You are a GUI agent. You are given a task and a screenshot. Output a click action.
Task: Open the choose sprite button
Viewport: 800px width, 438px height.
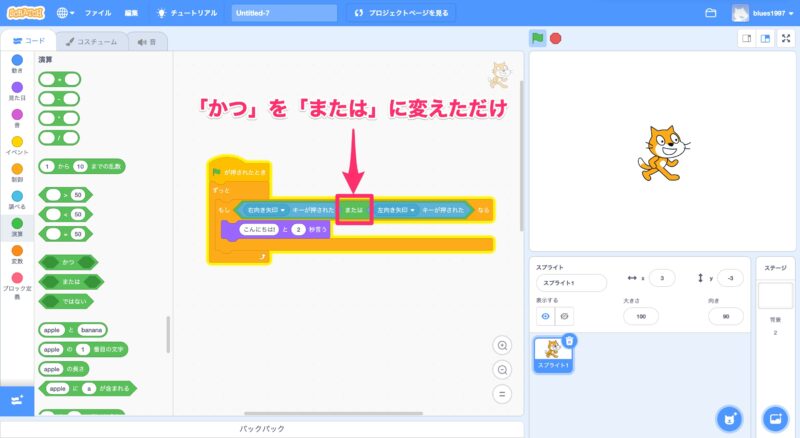click(x=731, y=417)
